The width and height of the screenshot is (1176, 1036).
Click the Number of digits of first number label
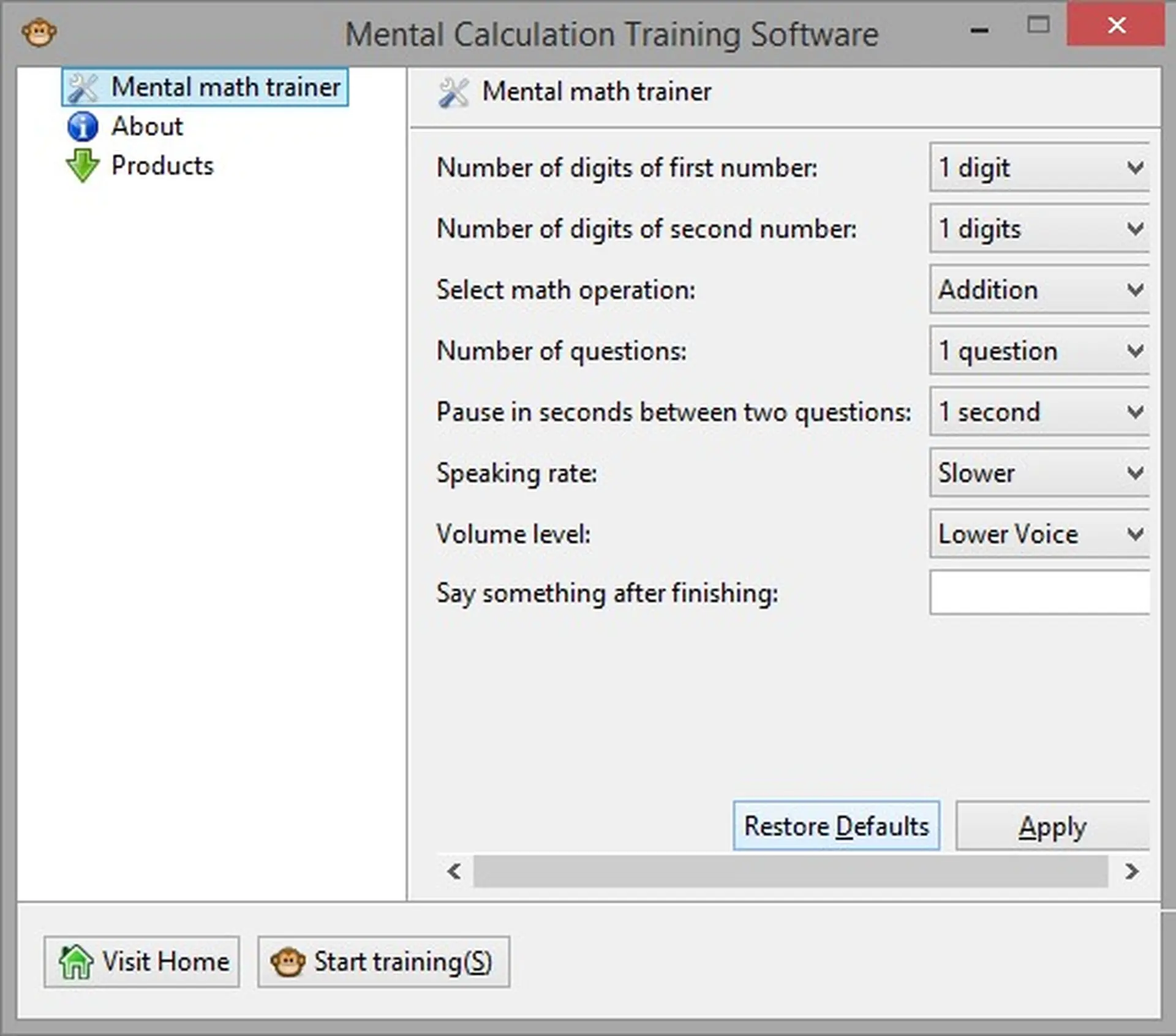[627, 168]
